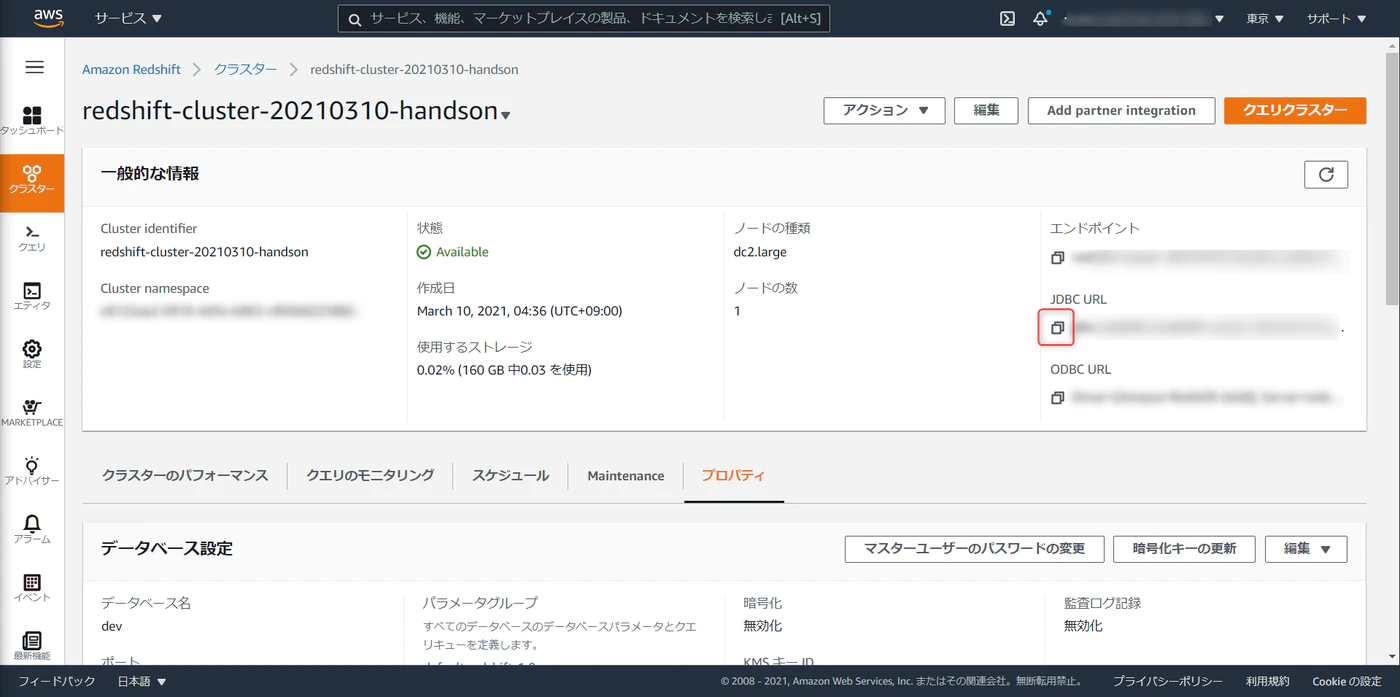The height and width of the screenshot is (697, 1400).
Task: Click the search magnifier icon
Action: [x=355, y=19]
